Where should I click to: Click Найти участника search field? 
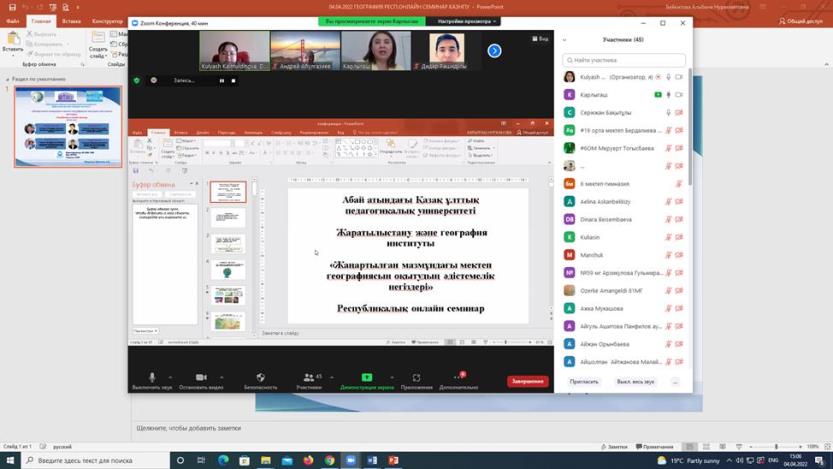624,60
